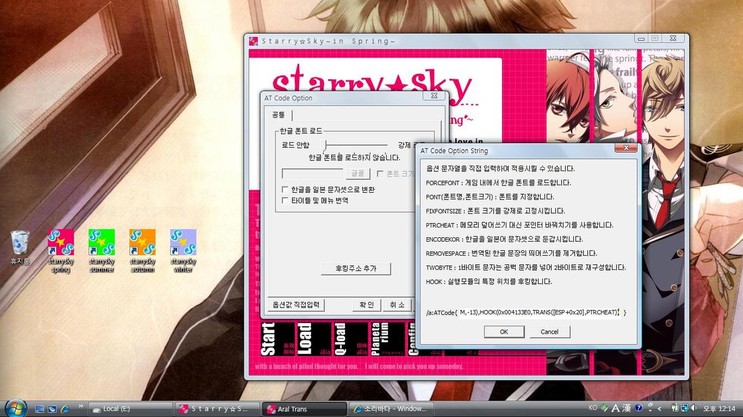Adjust the Korean font load slider
Viewport: 743px width, 417px height.
click(325, 145)
